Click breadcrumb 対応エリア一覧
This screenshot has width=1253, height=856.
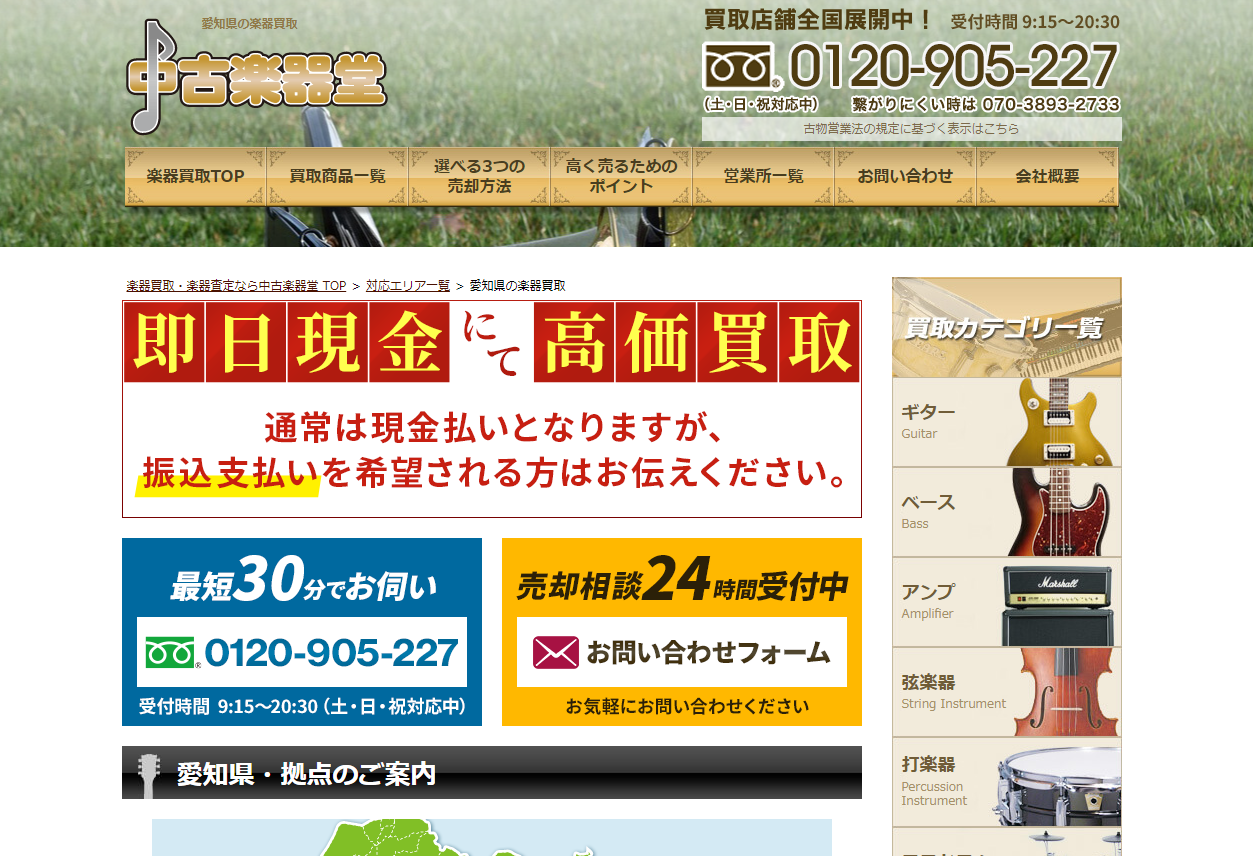pos(408,286)
